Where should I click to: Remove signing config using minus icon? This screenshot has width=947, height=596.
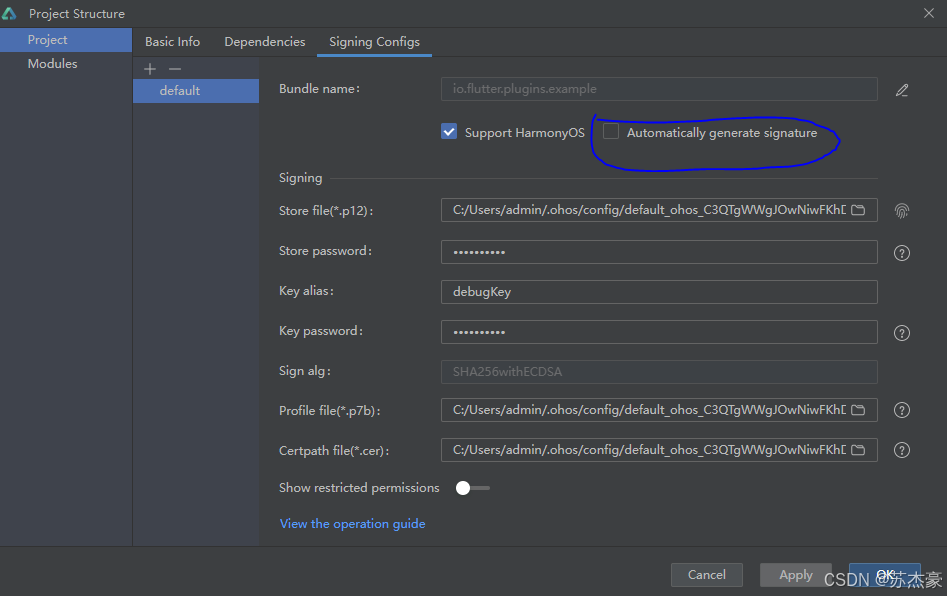point(174,68)
